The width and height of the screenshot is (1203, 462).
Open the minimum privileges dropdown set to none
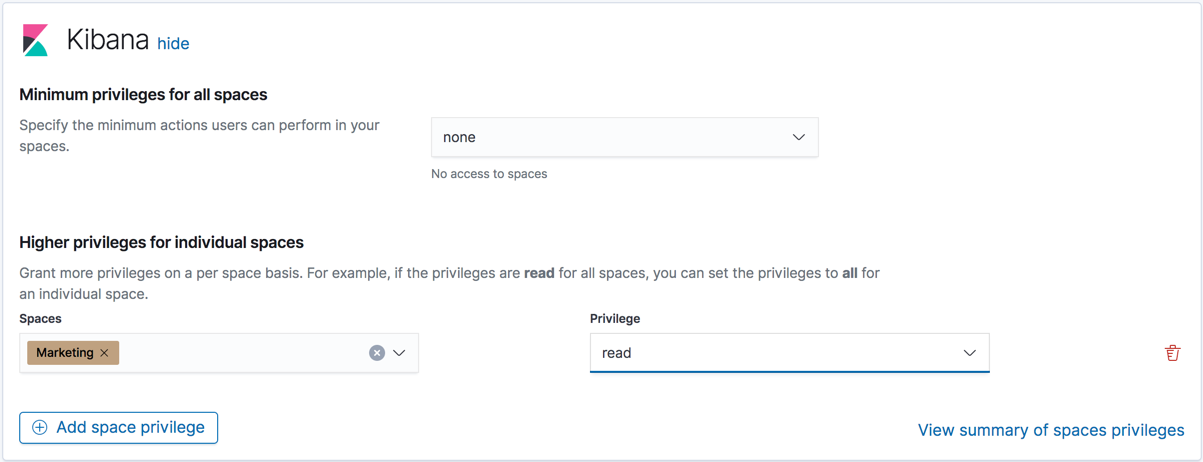623,137
